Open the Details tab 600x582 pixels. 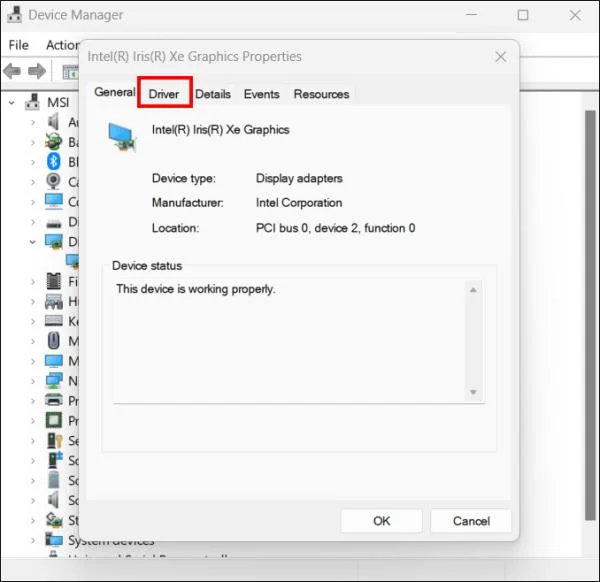click(213, 94)
